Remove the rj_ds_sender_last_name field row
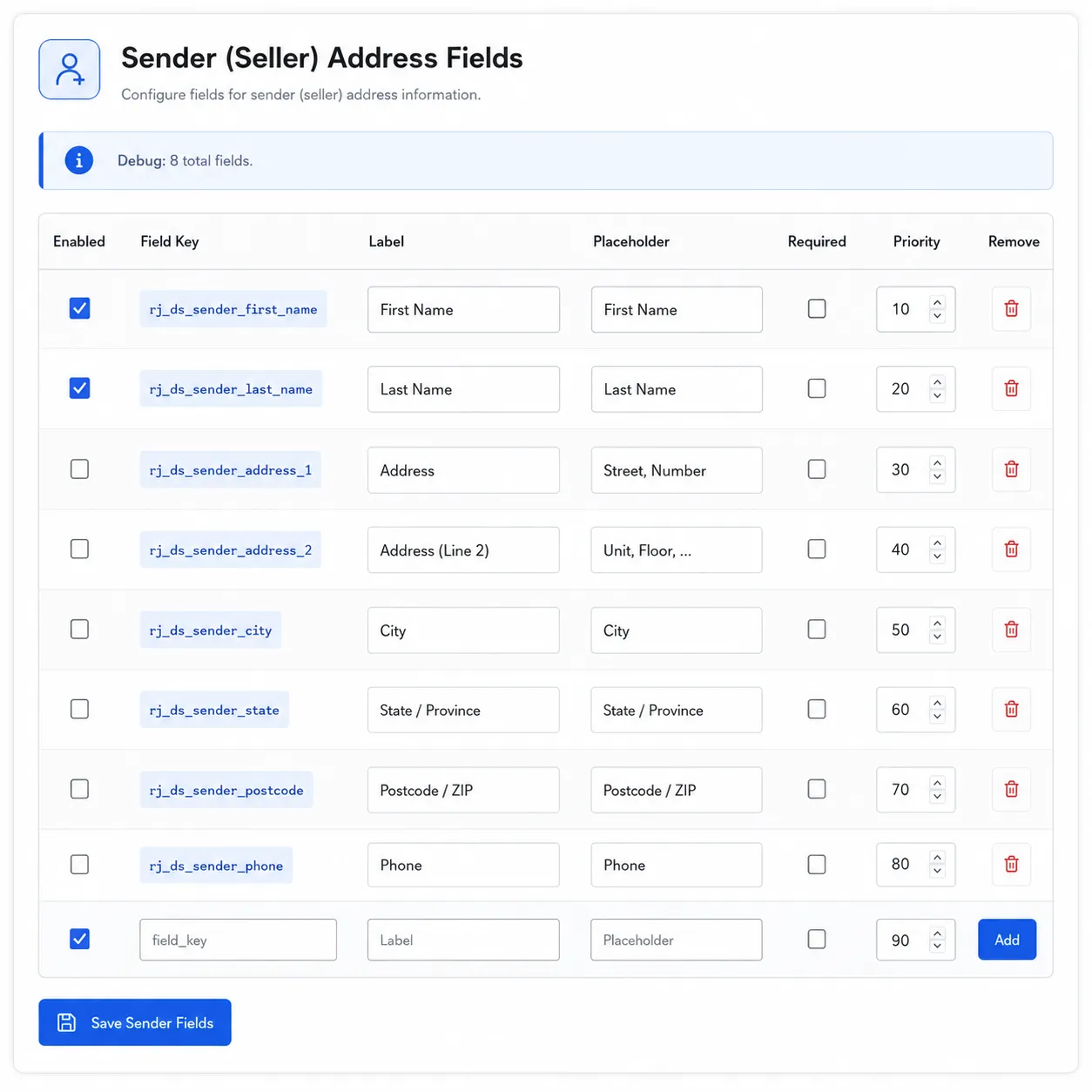Viewport: 1092px width, 1092px height. 1011,388
